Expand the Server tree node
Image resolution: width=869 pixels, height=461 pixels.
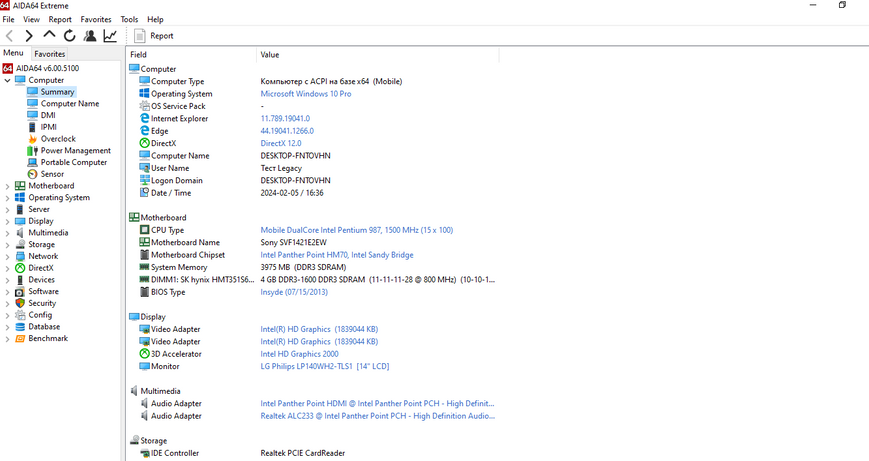point(7,209)
